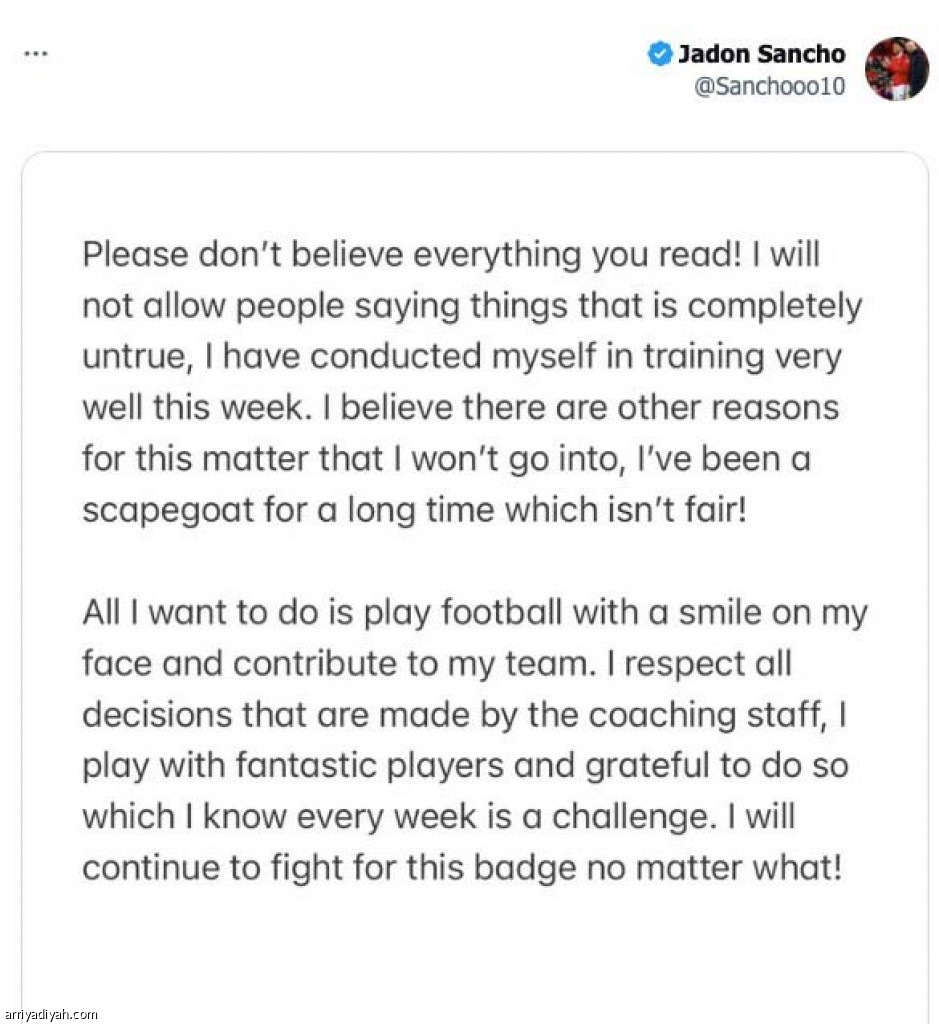939x1024 pixels.
Task: Click the line starting "untrue, I have conducted"
Action: tap(462, 357)
